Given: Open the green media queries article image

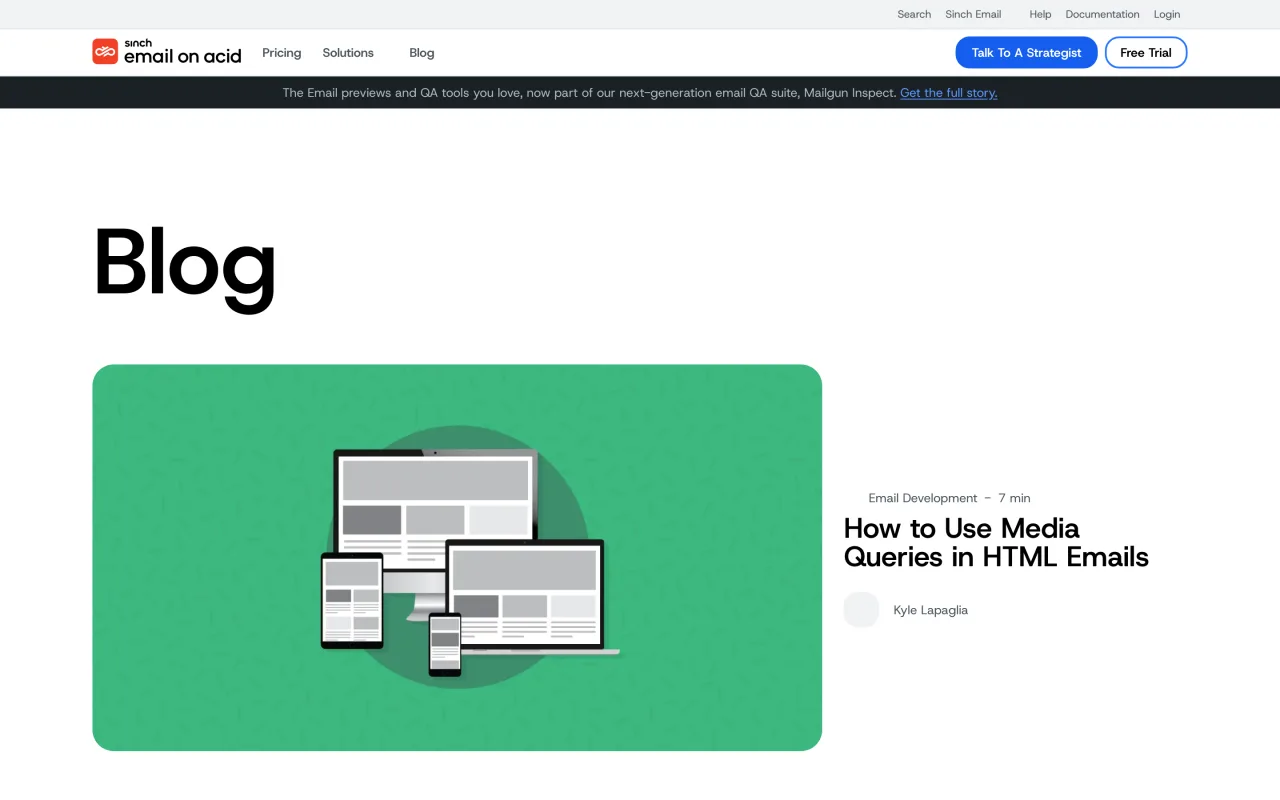Looking at the screenshot, I should [457, 557].
